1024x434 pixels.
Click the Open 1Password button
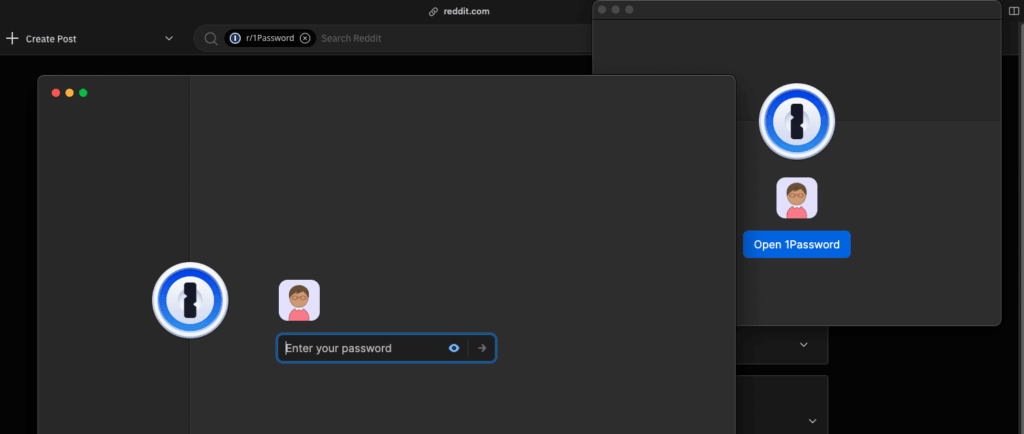[x=796, y=244]
